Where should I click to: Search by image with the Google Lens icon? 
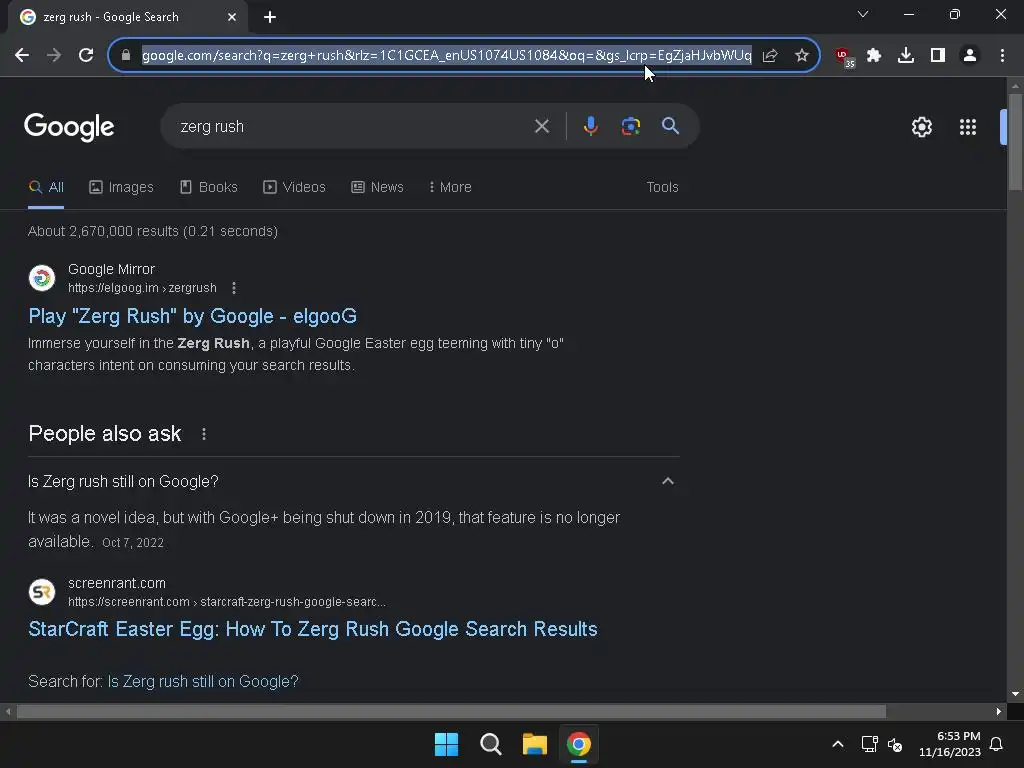pos(631,126)
